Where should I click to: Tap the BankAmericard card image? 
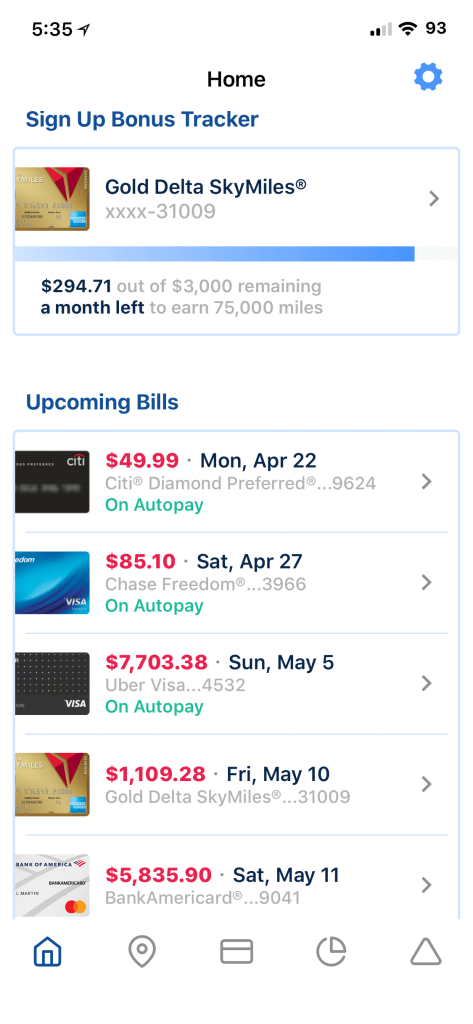pos(52,885)
